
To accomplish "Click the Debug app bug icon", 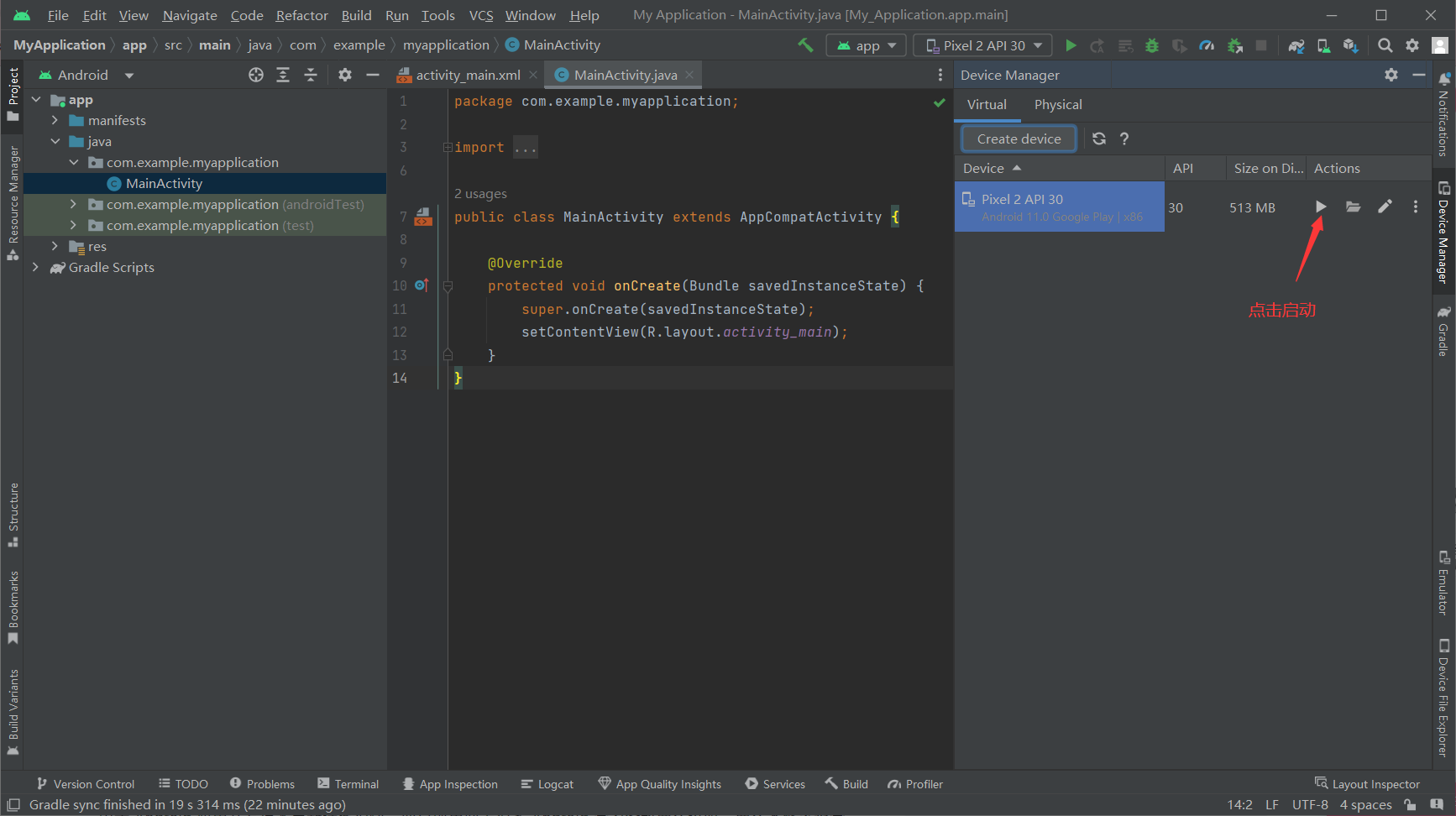I will (1152, 45).
